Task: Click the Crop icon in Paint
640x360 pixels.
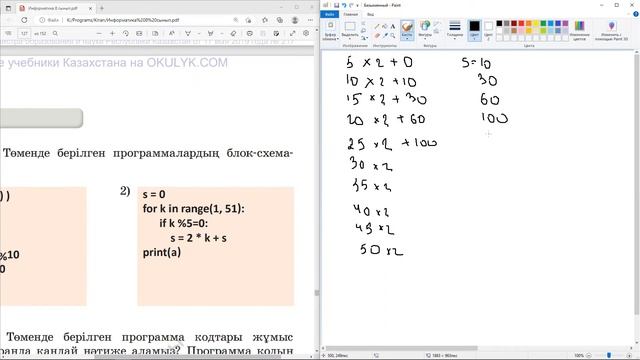Action: pyautogui.click(x=364, y=24)
